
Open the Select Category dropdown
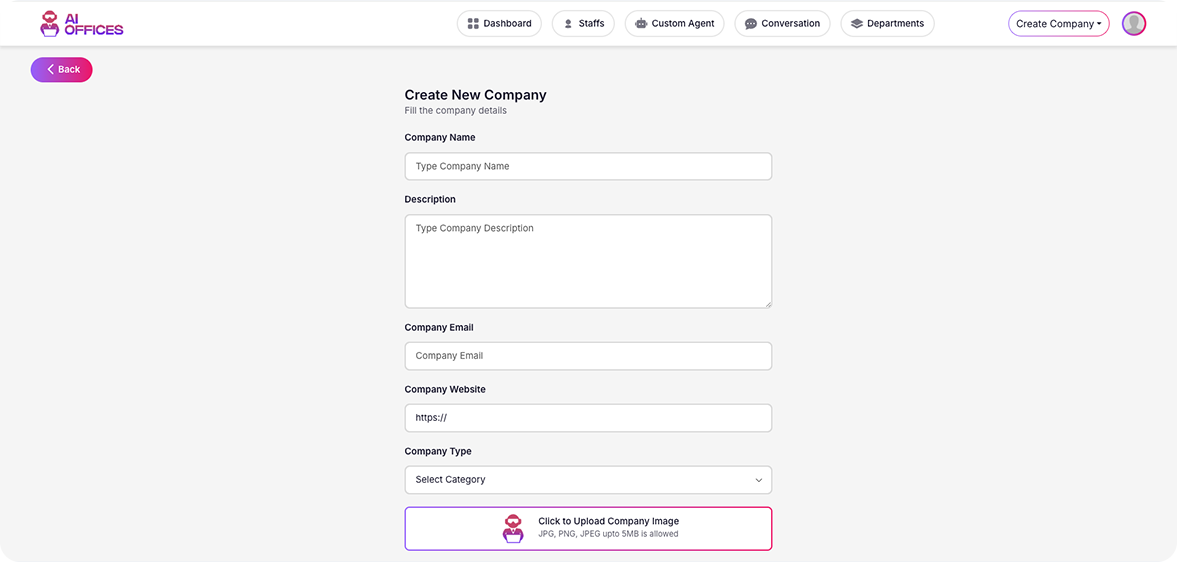click(588, 480)
